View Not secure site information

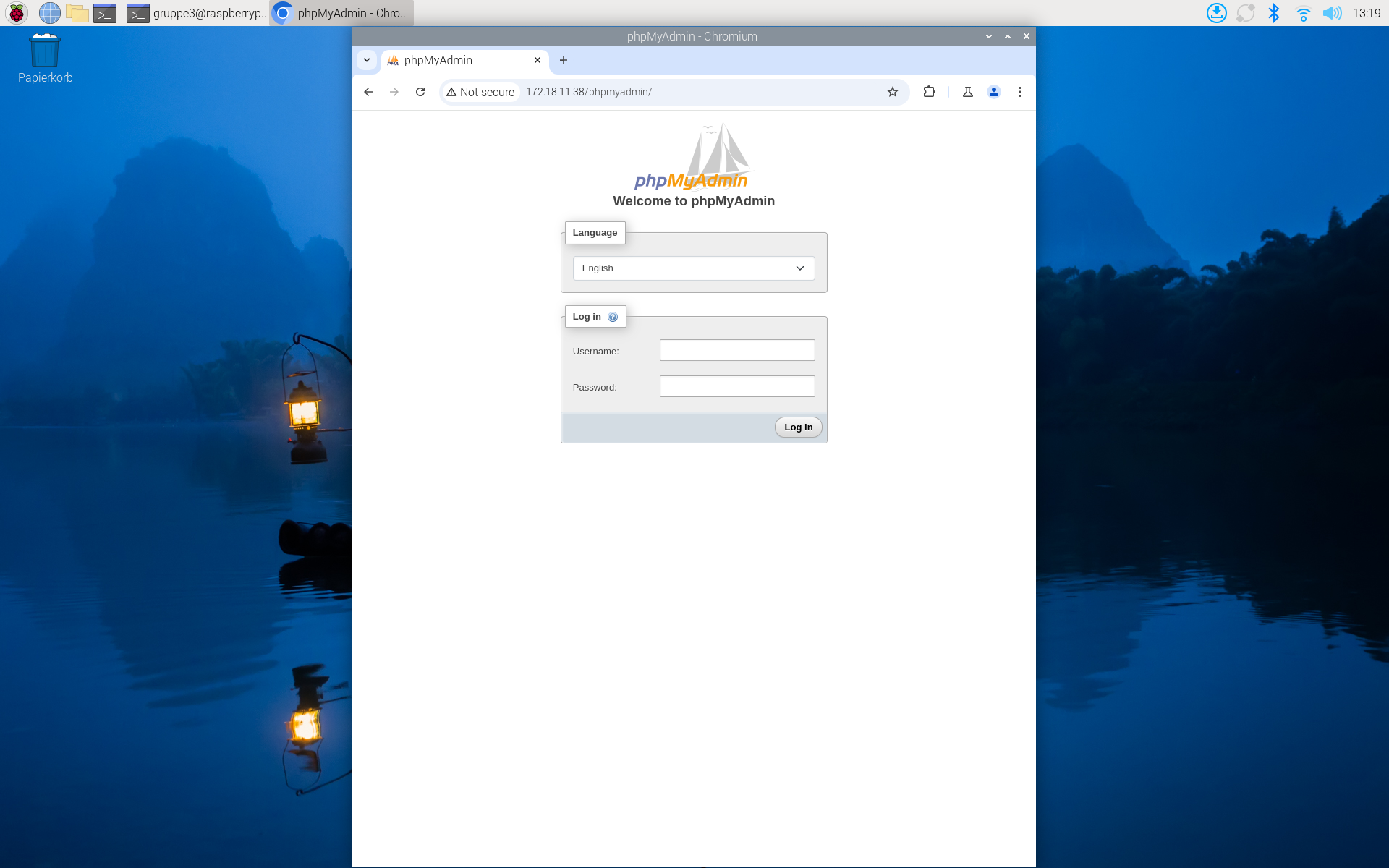[480, 92]
